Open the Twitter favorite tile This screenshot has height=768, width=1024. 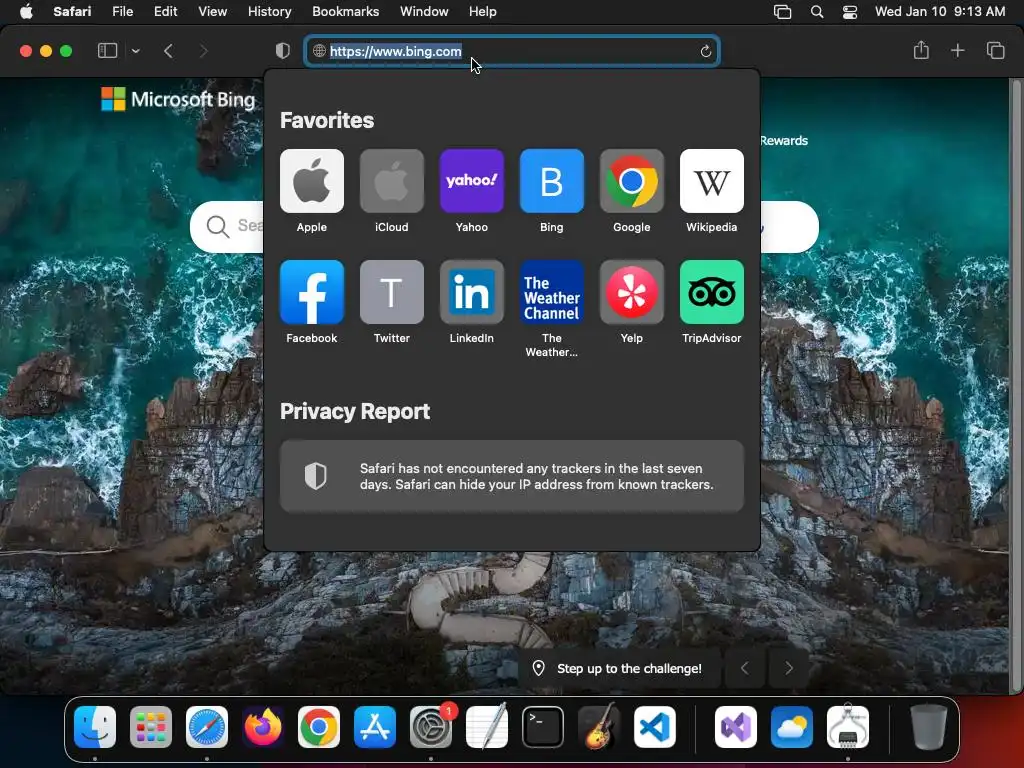click(391, 292)
